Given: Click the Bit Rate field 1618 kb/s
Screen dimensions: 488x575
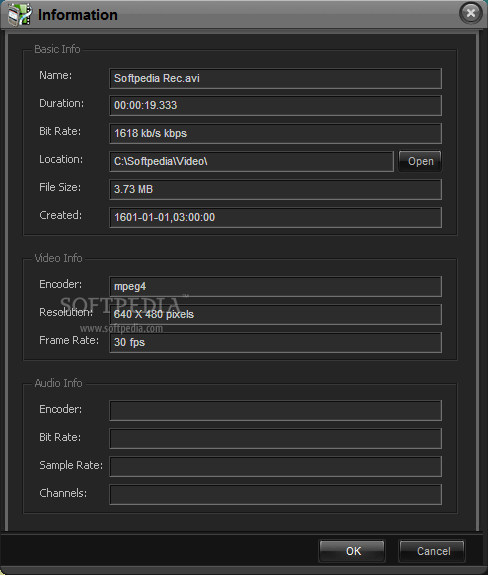Looking at the screenshot, I should pos(275,133).
